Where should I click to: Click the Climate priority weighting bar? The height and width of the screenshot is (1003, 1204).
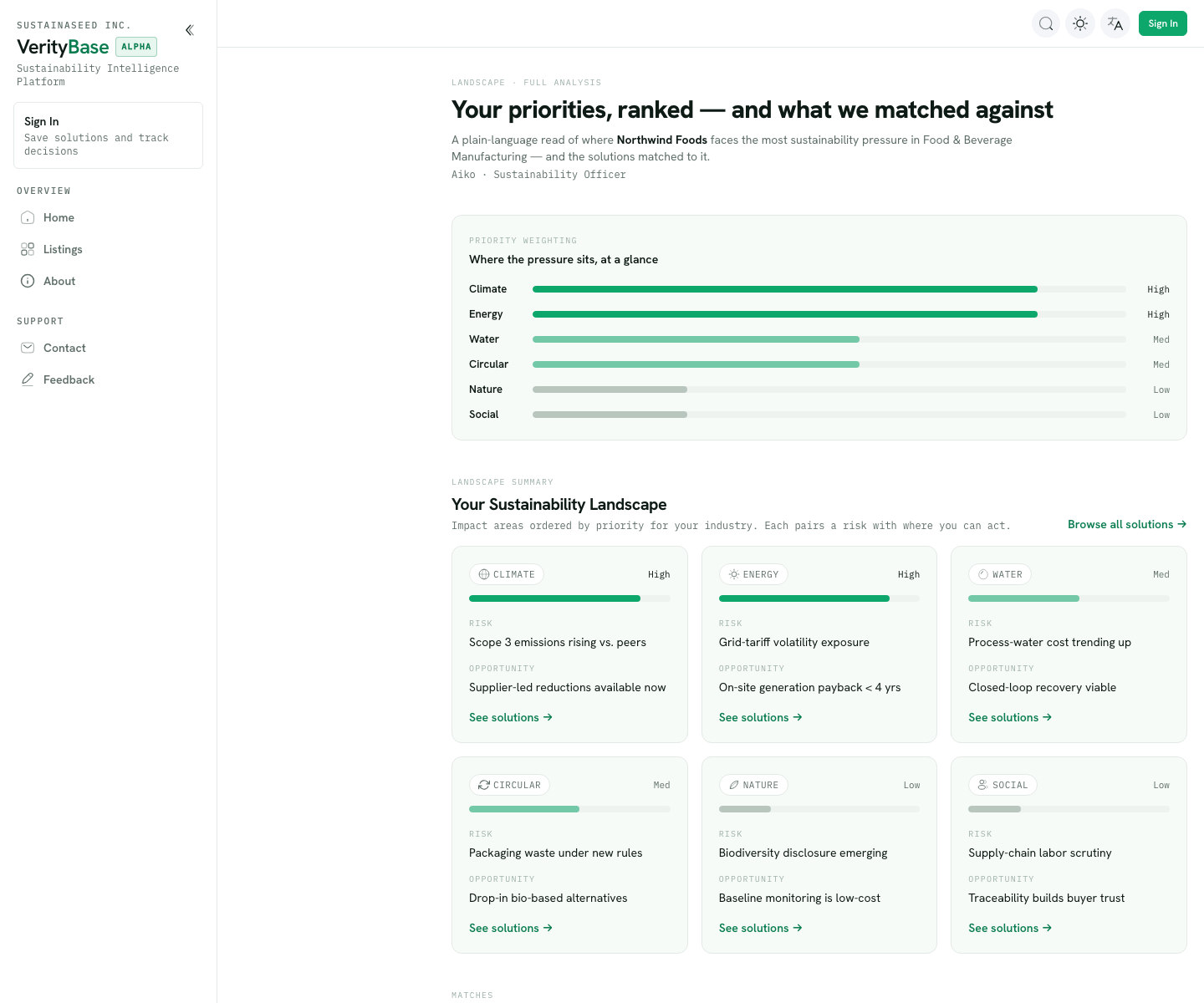tap(829, 289)
